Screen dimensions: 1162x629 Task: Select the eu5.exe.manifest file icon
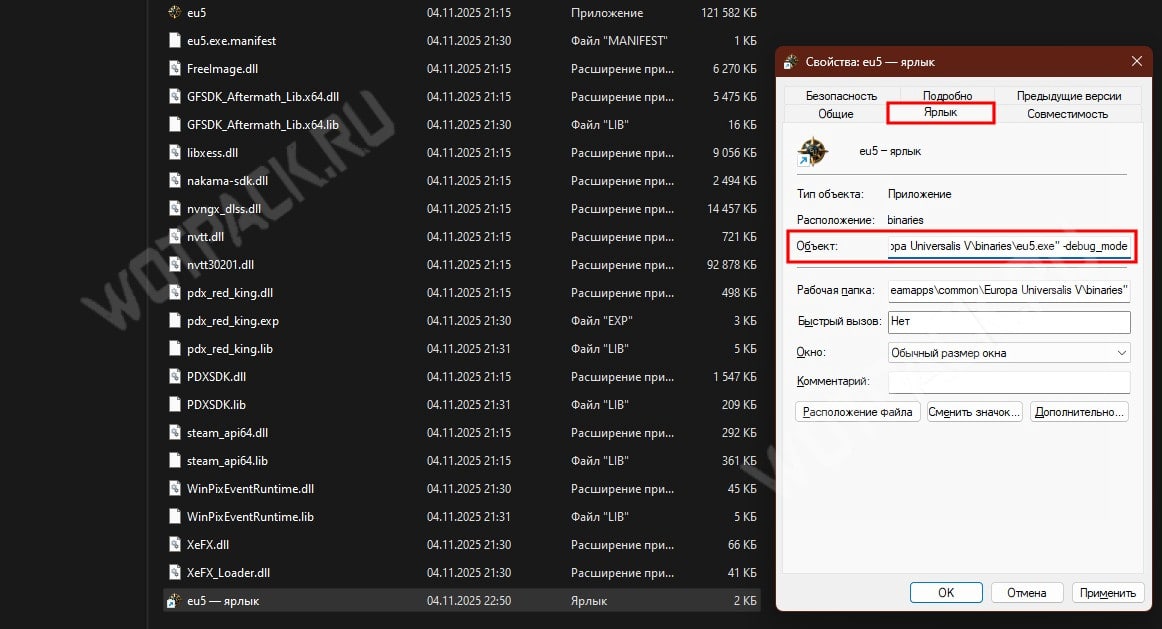[174, 41]
